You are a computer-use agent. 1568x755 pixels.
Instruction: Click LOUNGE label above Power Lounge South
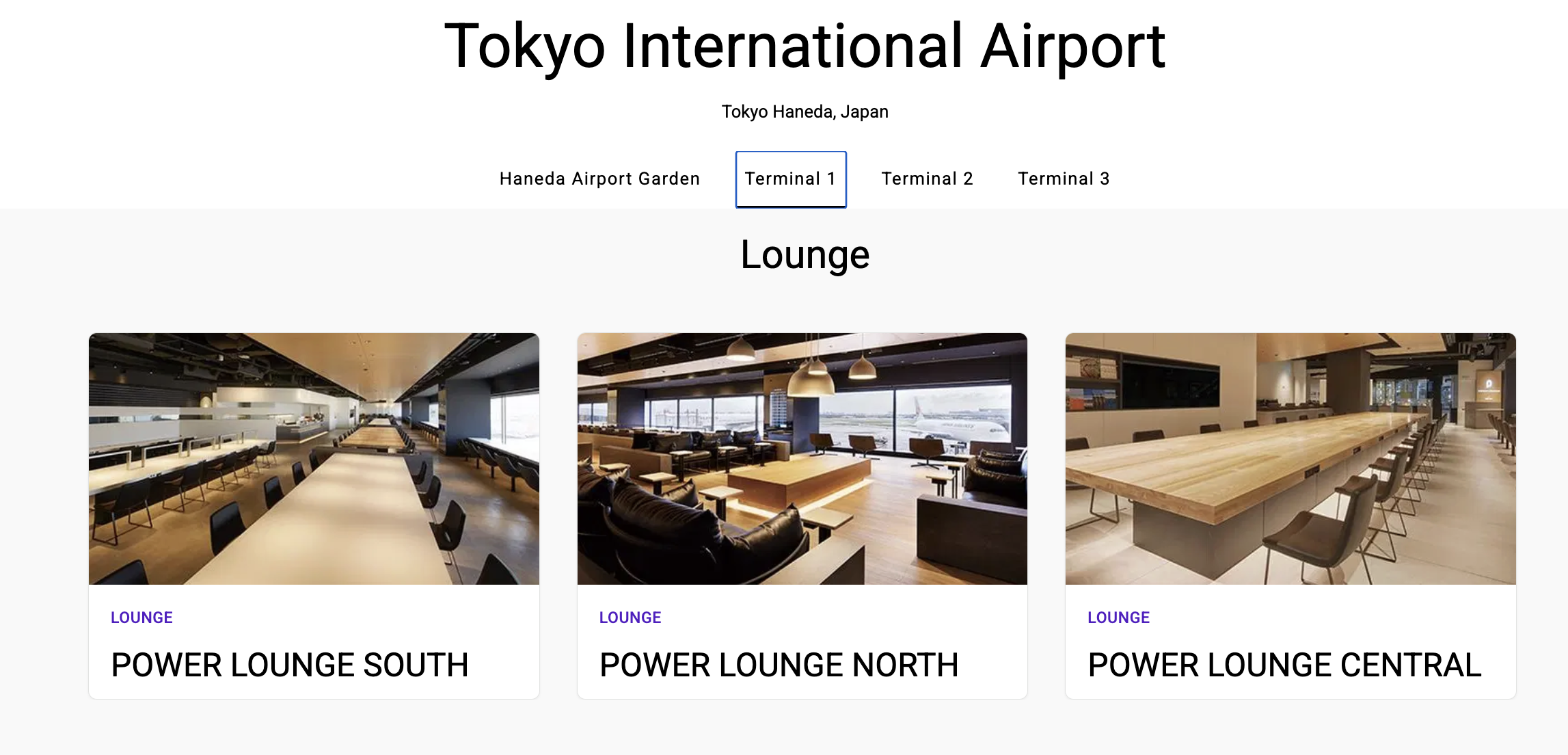tap(141, 618)
